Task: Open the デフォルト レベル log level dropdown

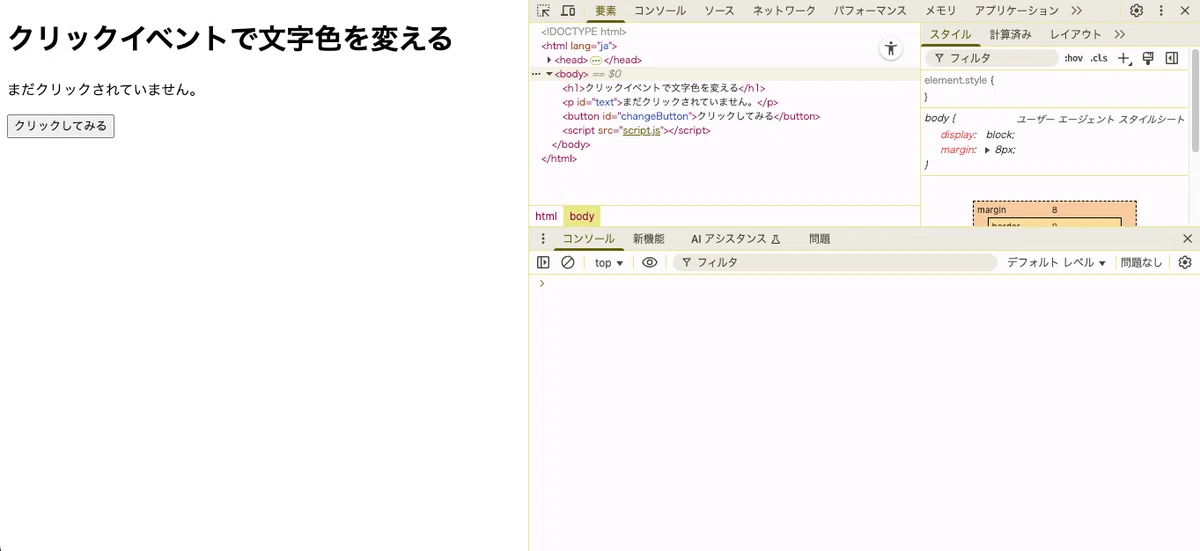Action: coord(1057,263)
